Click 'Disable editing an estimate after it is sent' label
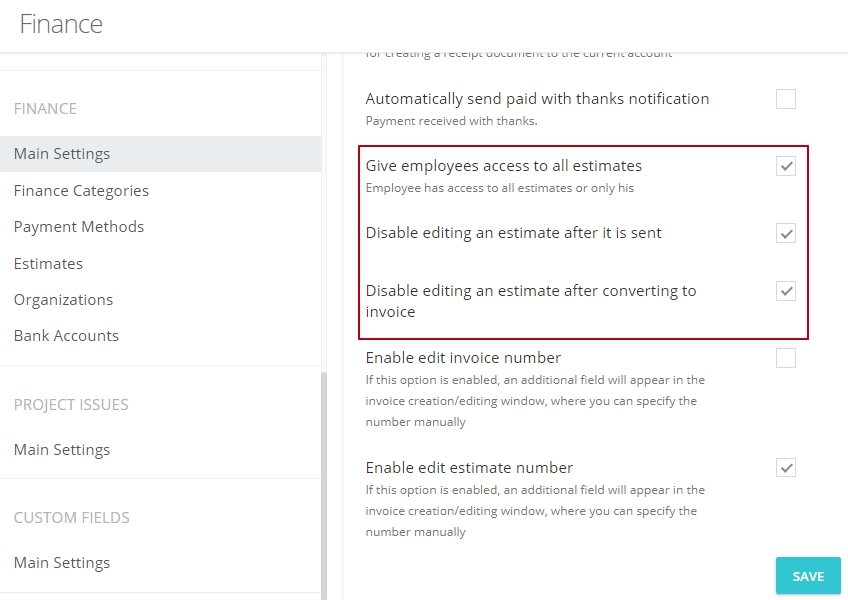 (x=514, y=233)
